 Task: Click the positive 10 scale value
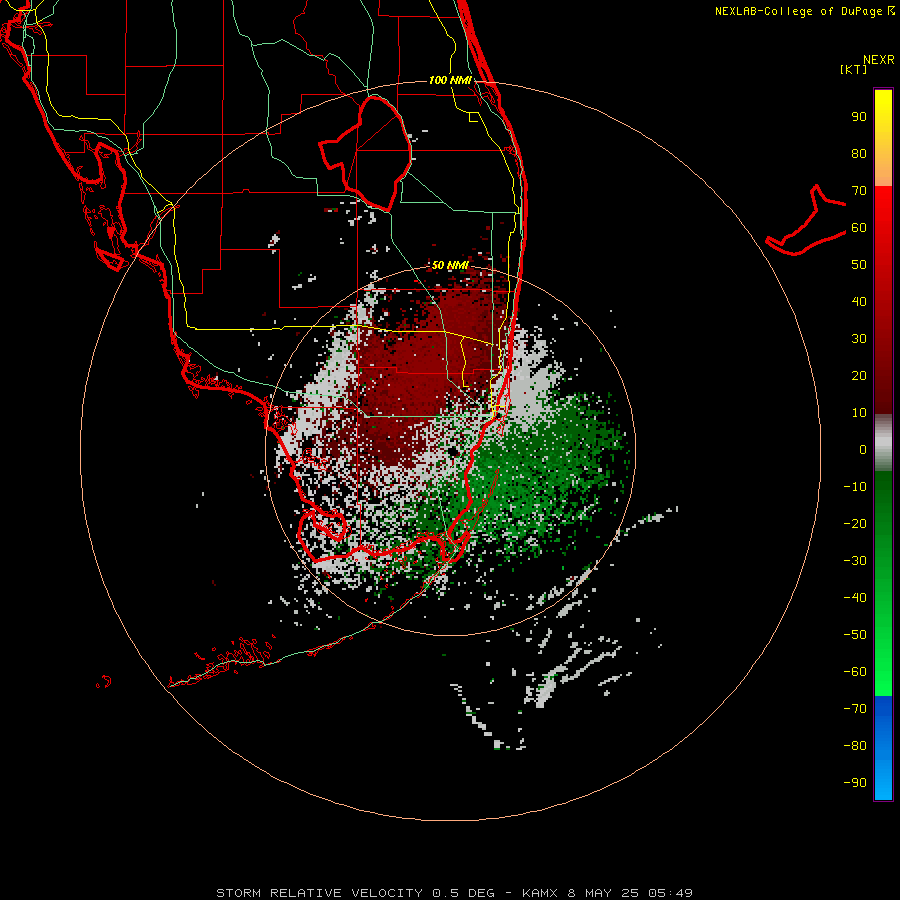coord(859,413)
